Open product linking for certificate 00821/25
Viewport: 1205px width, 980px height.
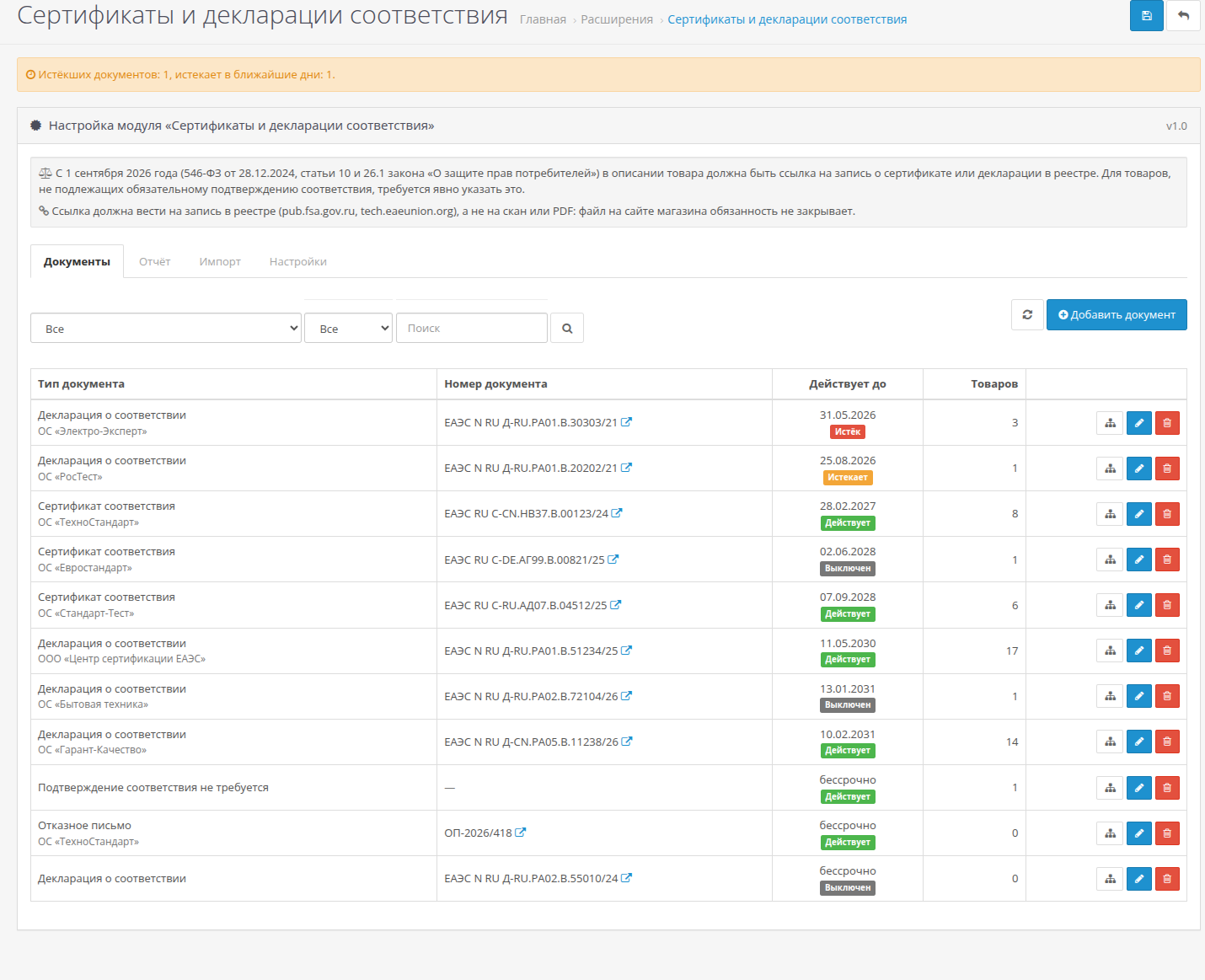(x=1110, y=560)
